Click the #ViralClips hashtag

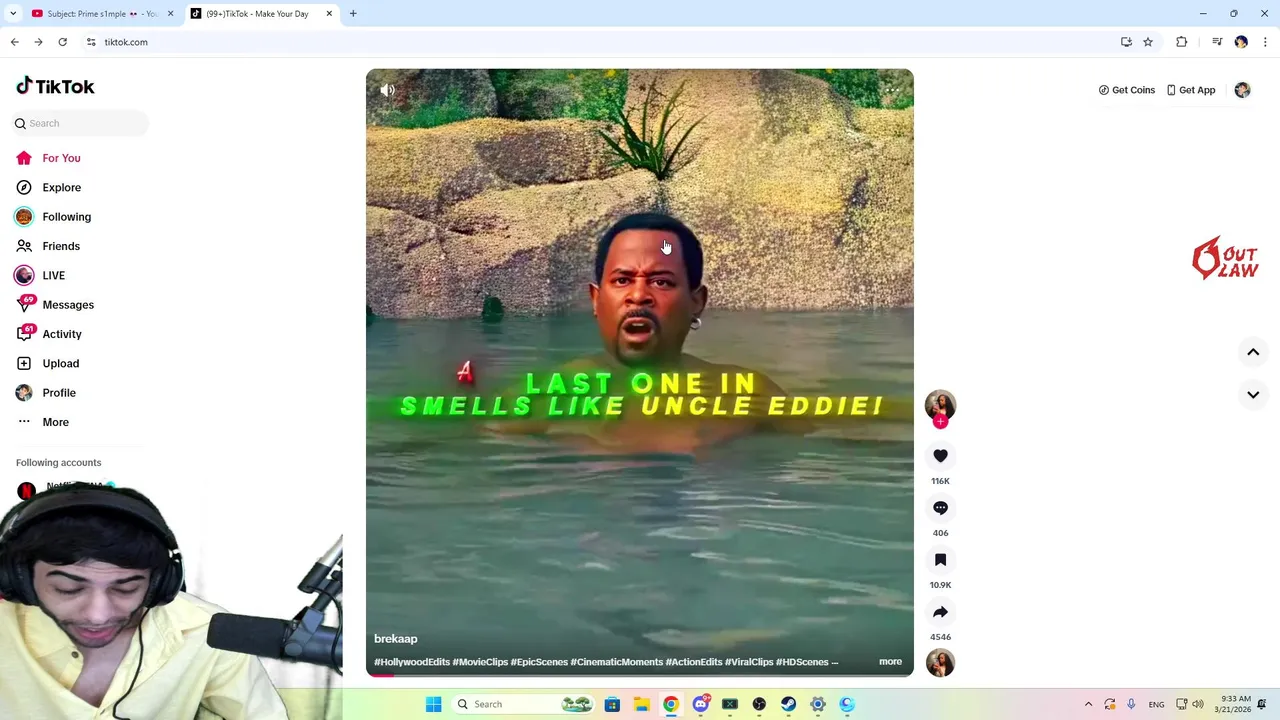(x=749, y=662)
